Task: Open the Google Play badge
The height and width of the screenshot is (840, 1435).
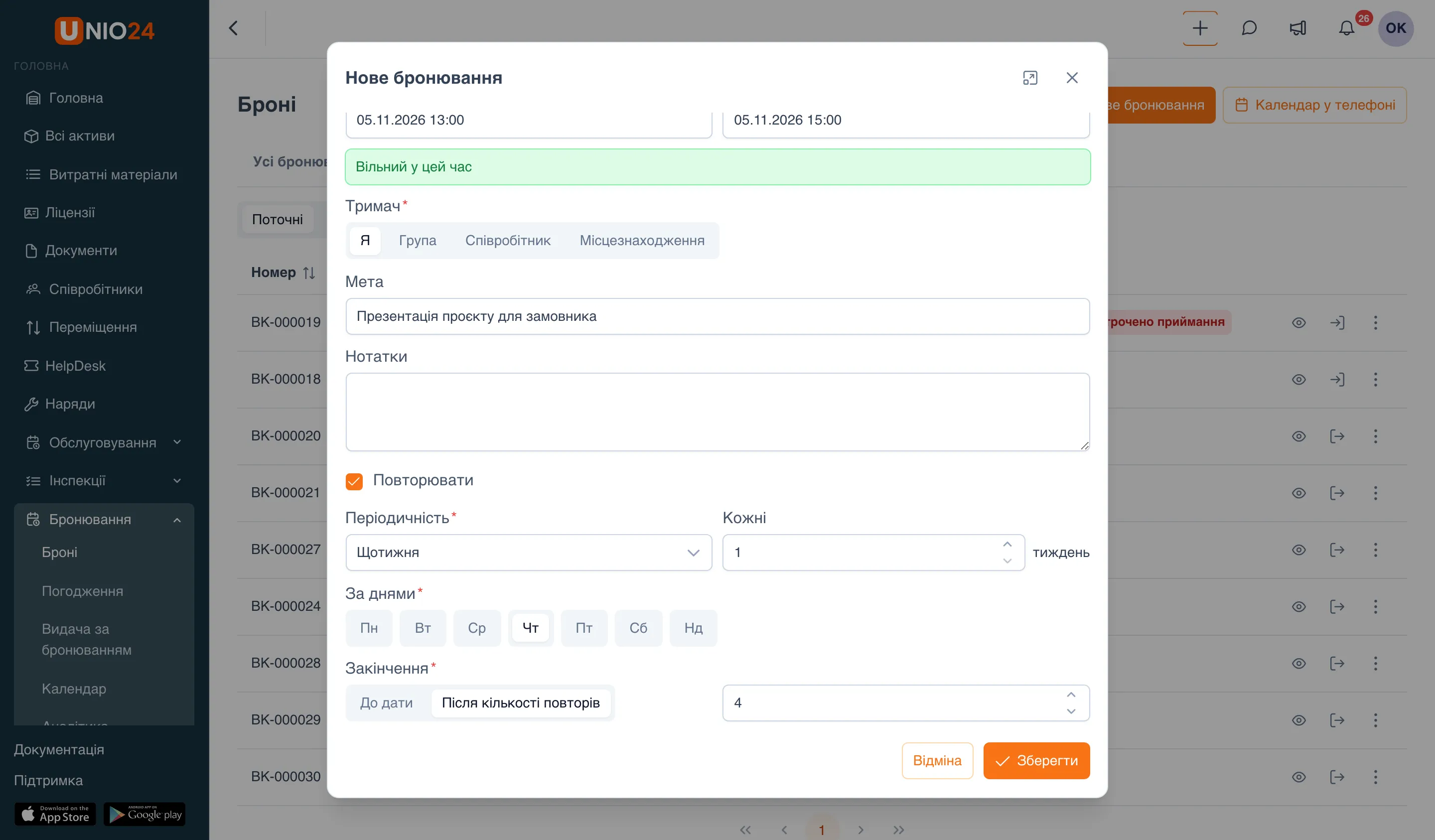Action: click(144, 814)
